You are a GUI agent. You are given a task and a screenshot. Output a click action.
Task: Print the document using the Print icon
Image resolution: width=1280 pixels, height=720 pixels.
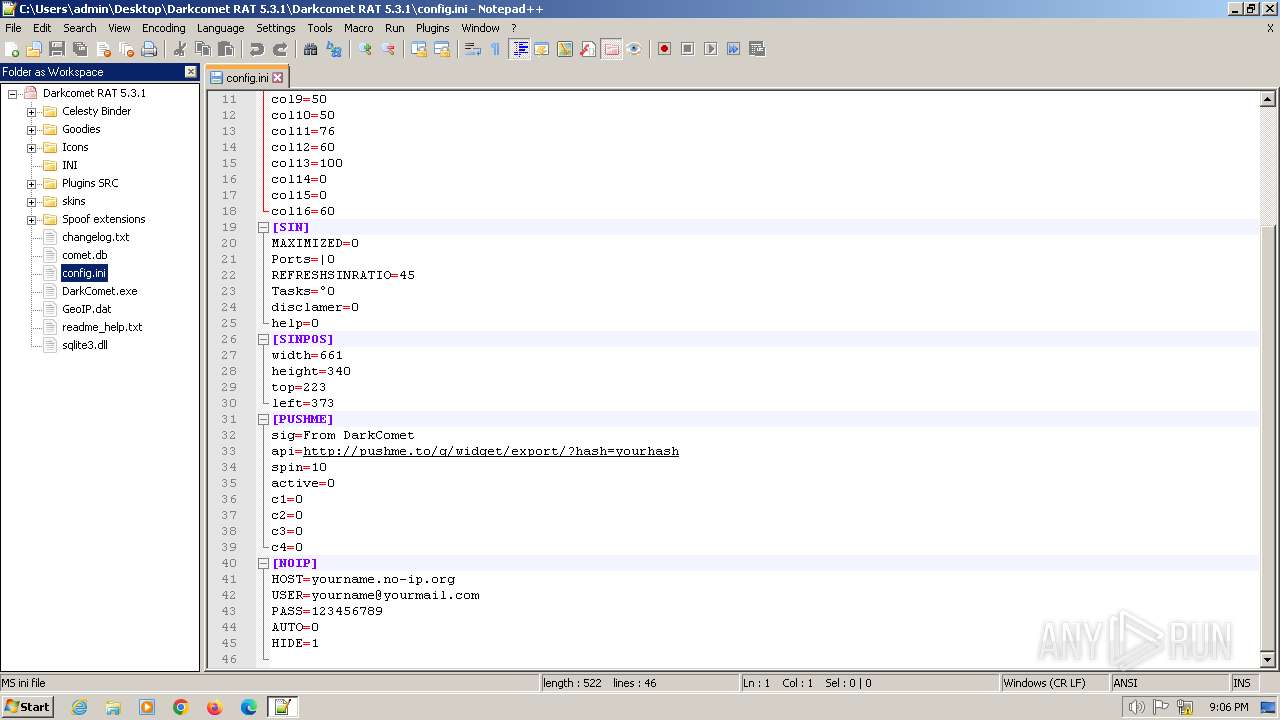point(149,49)
